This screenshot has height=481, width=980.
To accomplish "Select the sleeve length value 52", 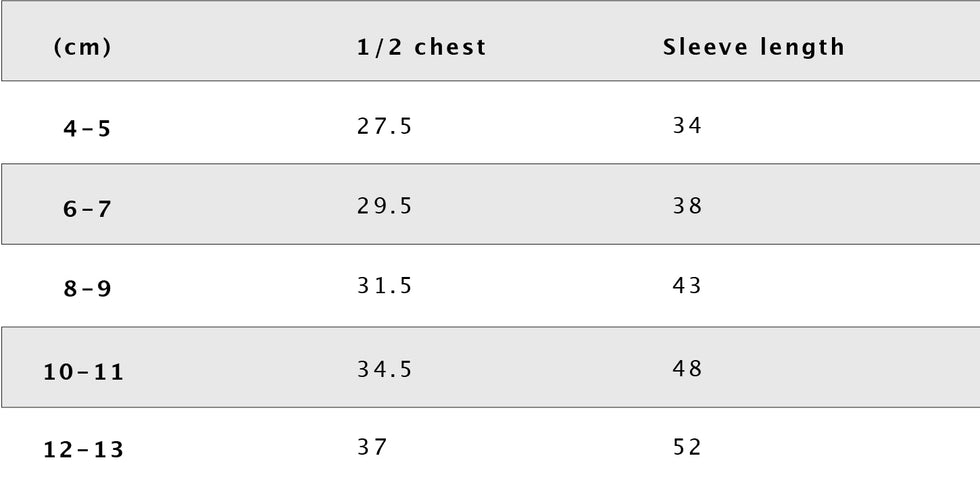I will coord(688,447).
